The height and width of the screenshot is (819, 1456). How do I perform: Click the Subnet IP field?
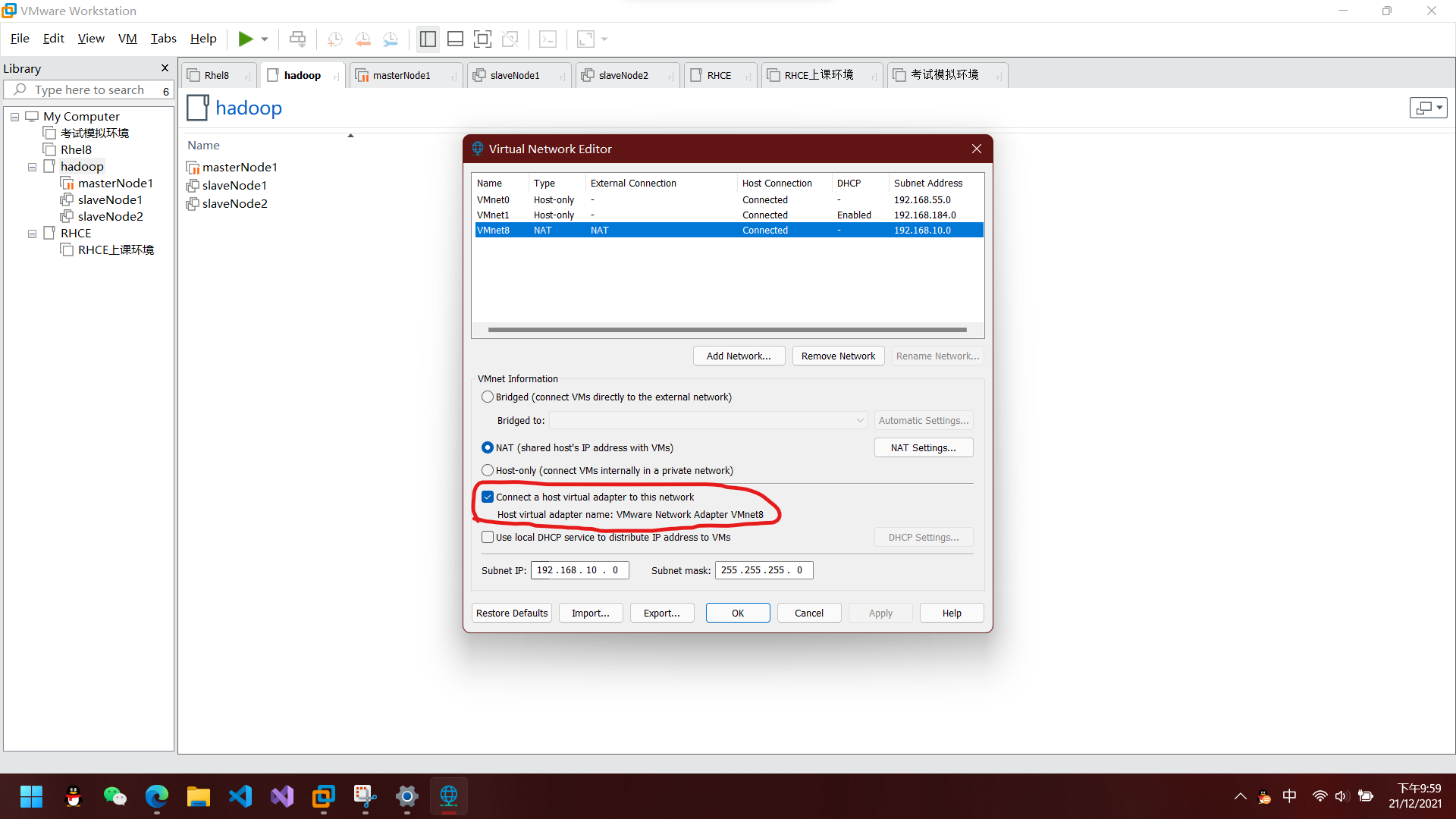pos(579,570)
